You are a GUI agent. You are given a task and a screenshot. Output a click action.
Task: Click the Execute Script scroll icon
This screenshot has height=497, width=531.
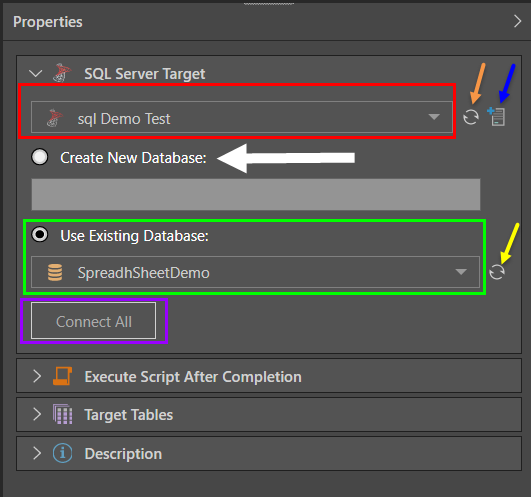(62, 376)
